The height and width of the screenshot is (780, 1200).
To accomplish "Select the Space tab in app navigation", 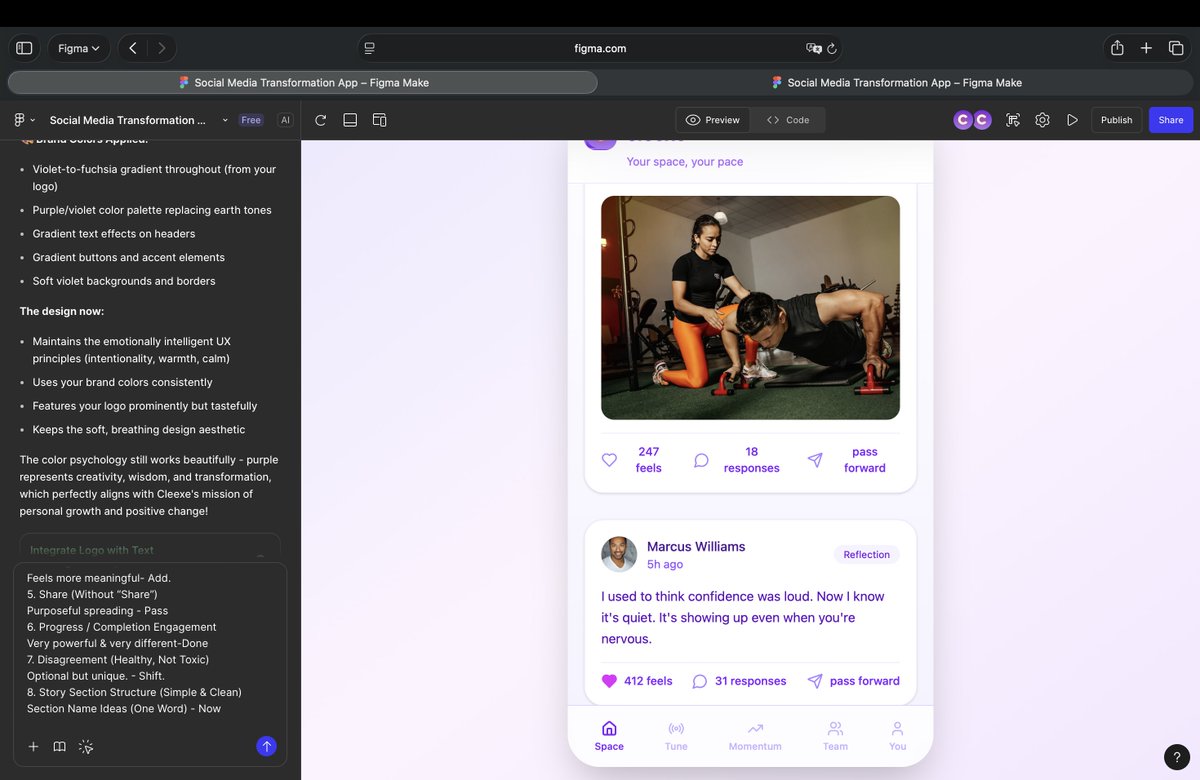I will (609, 736).
